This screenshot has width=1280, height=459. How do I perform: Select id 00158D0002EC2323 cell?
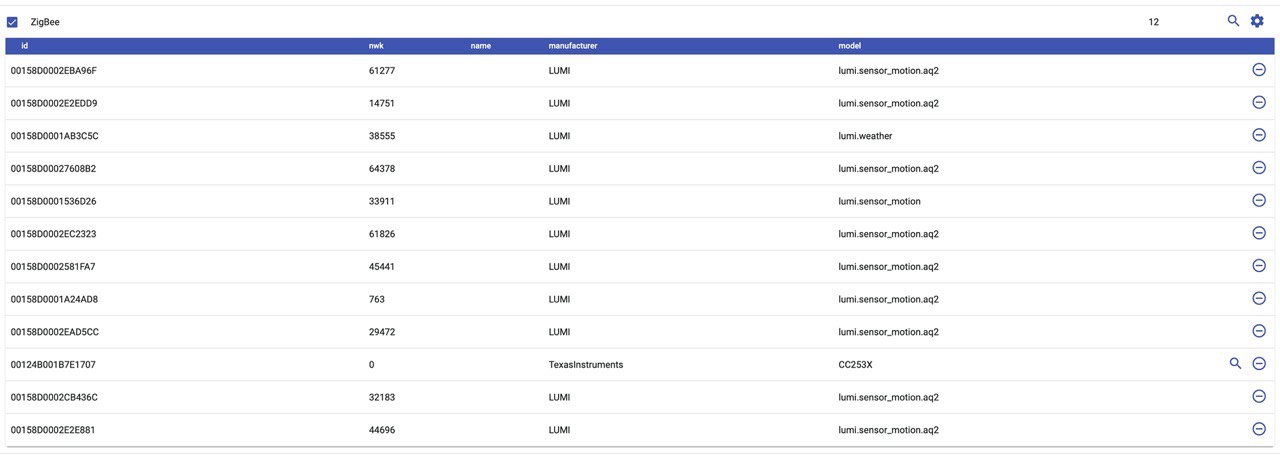53,234
